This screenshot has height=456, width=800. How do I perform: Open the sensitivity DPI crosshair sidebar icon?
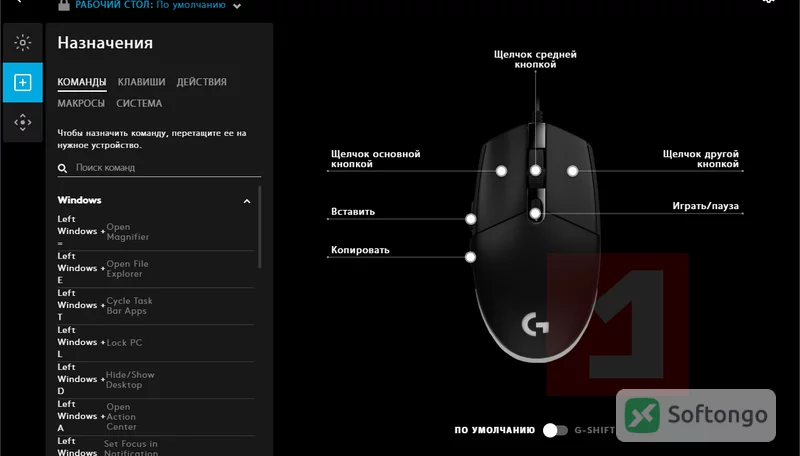point(22,122)
